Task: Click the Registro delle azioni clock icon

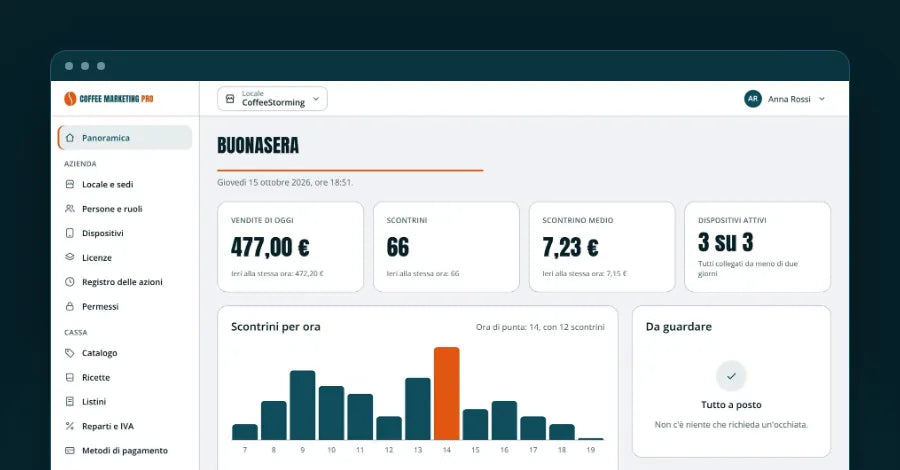Action: [x=70, y=282]
